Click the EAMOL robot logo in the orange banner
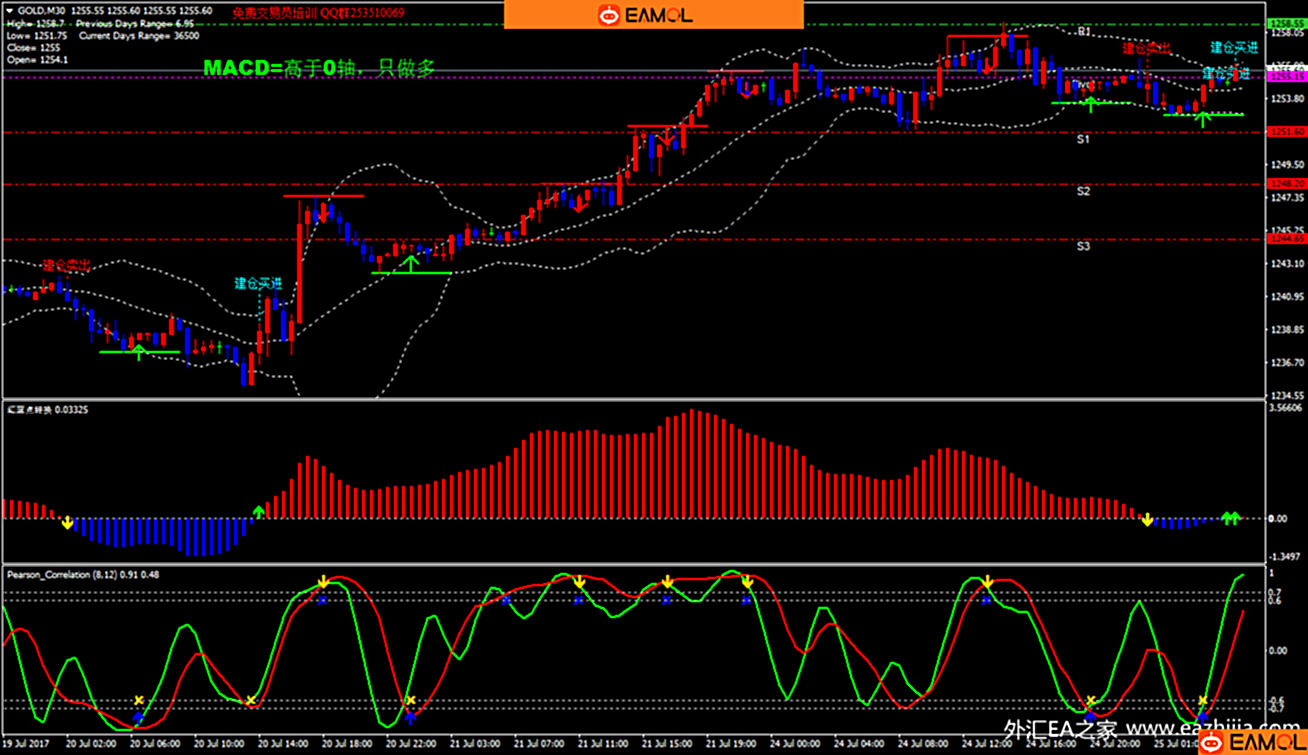 pyautogui.click(x=645, y=14)
